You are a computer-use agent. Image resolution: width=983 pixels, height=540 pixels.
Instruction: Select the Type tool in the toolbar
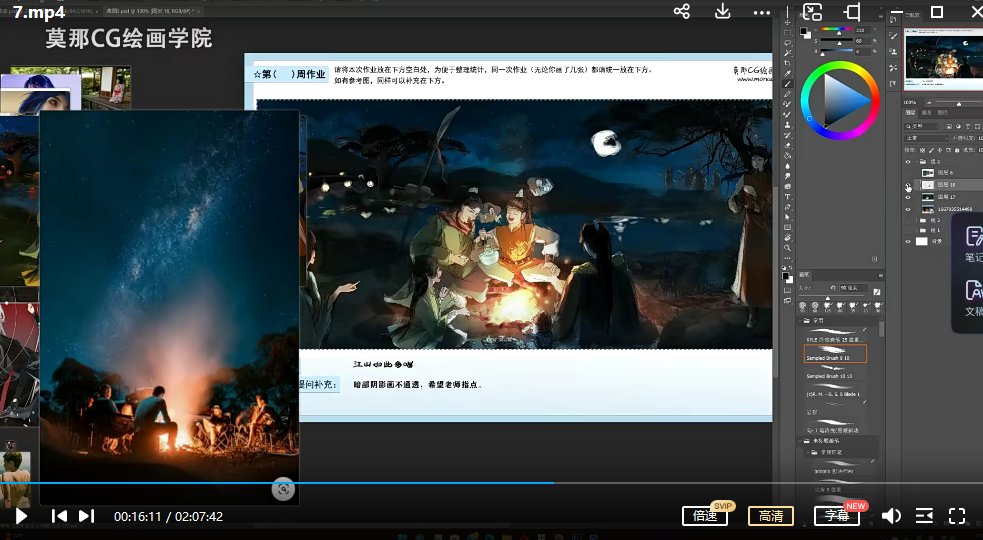point(788,197)
